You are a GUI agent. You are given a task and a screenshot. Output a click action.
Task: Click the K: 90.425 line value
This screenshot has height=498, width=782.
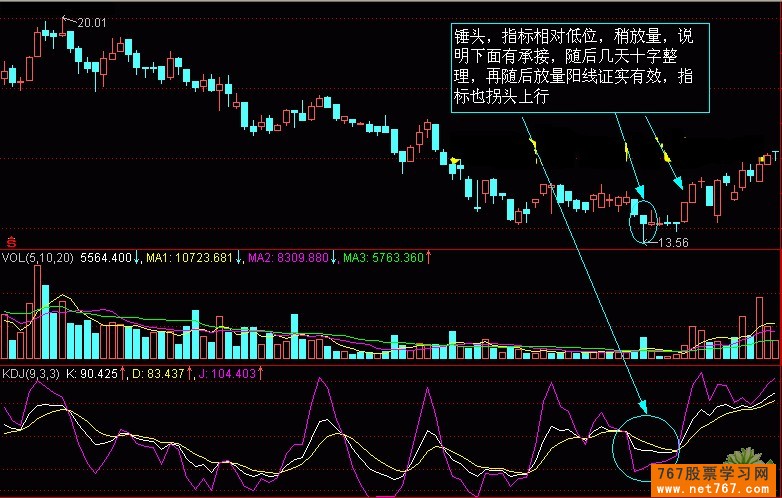coord(98,373)
